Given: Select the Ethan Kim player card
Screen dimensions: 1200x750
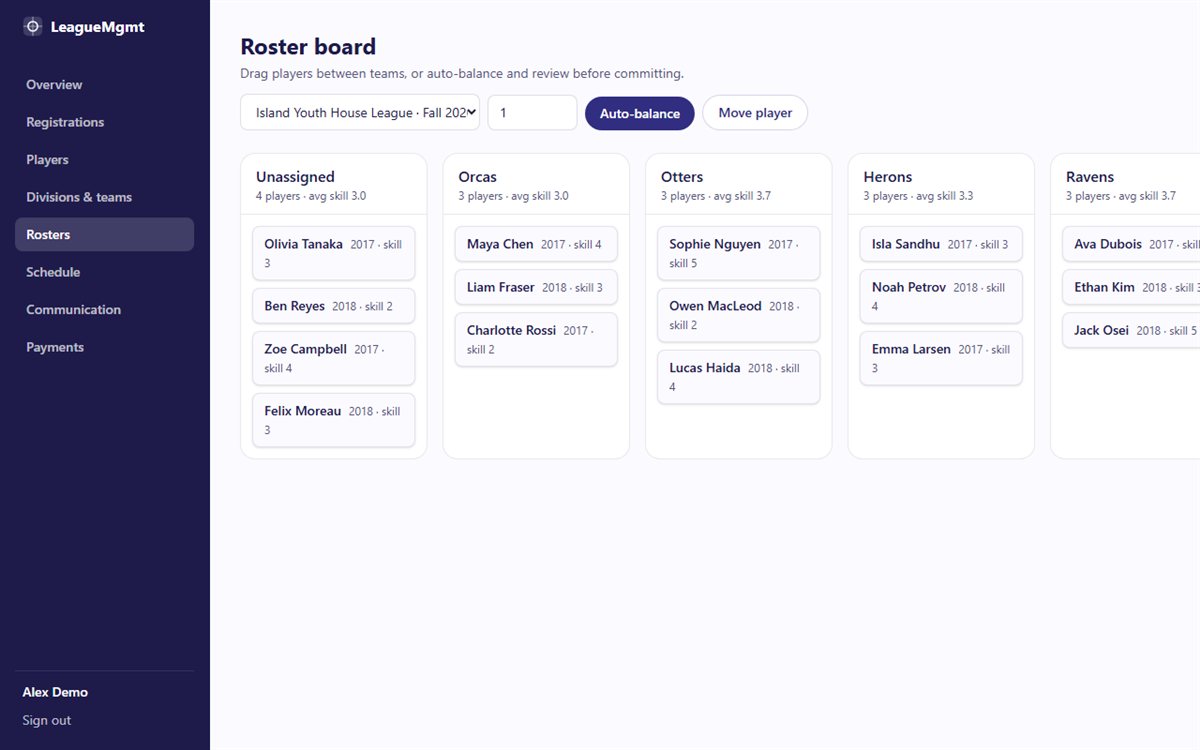Looking at the screenshot, I should [1131, 287].
